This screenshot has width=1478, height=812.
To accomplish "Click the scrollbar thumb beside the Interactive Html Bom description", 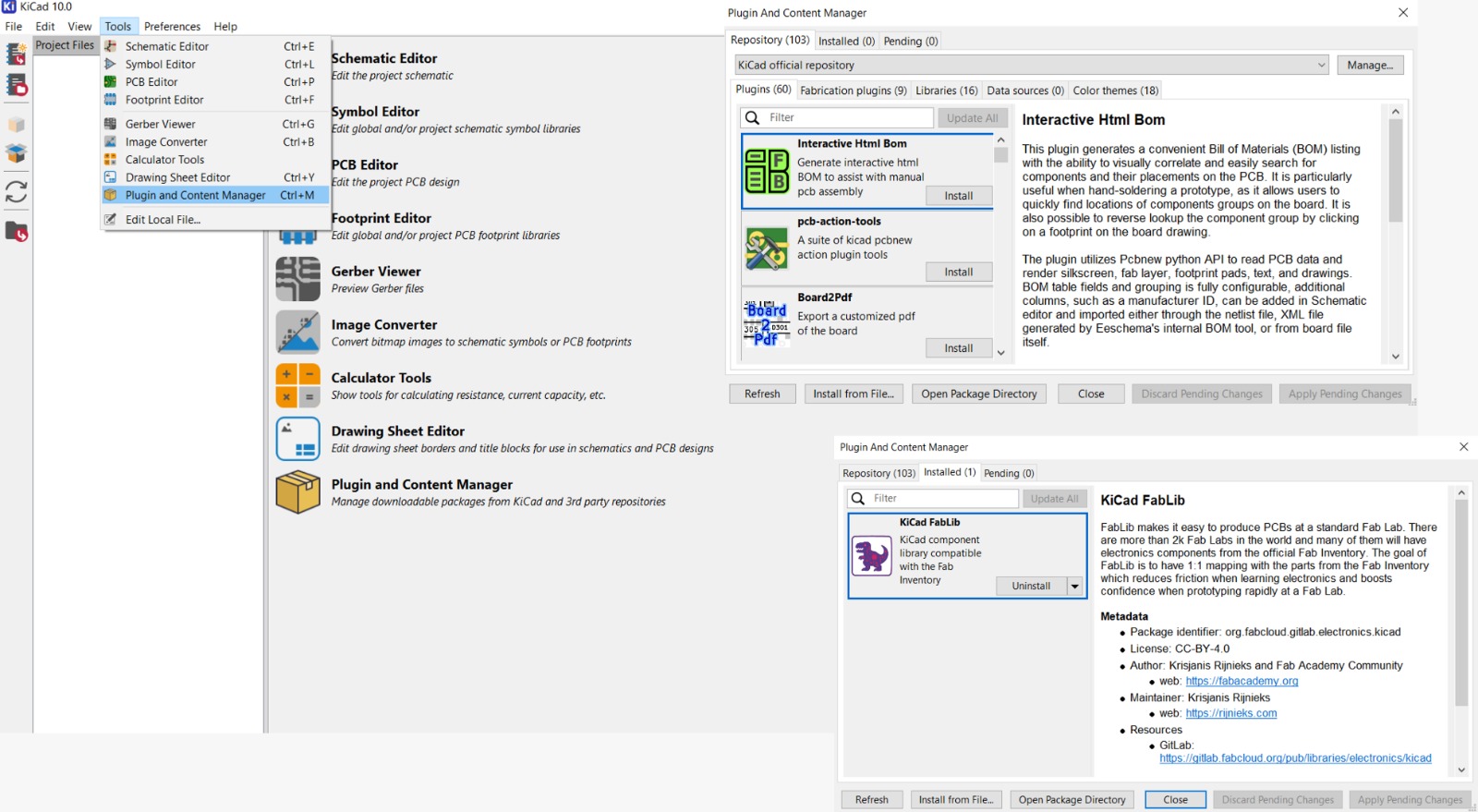I will click(1395, 171).
